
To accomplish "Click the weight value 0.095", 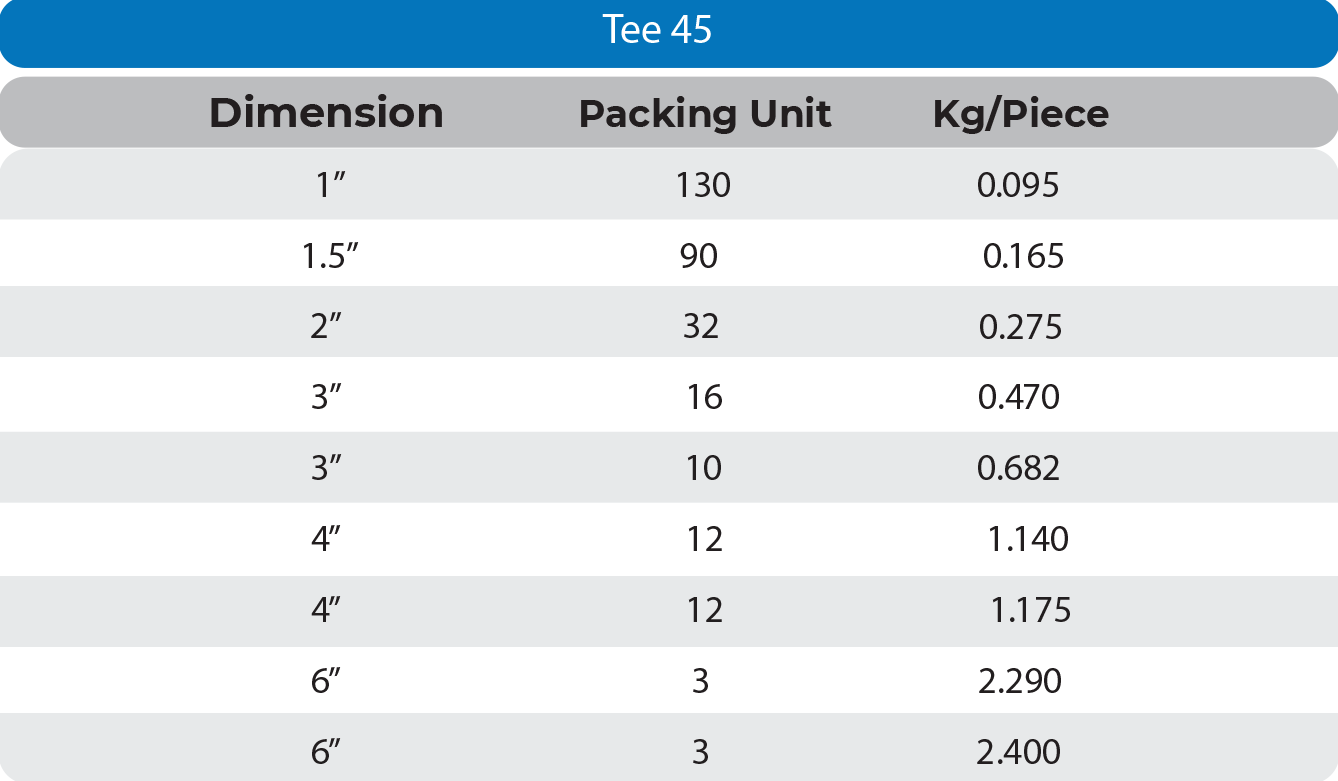I will click(x=1018, y=185).
